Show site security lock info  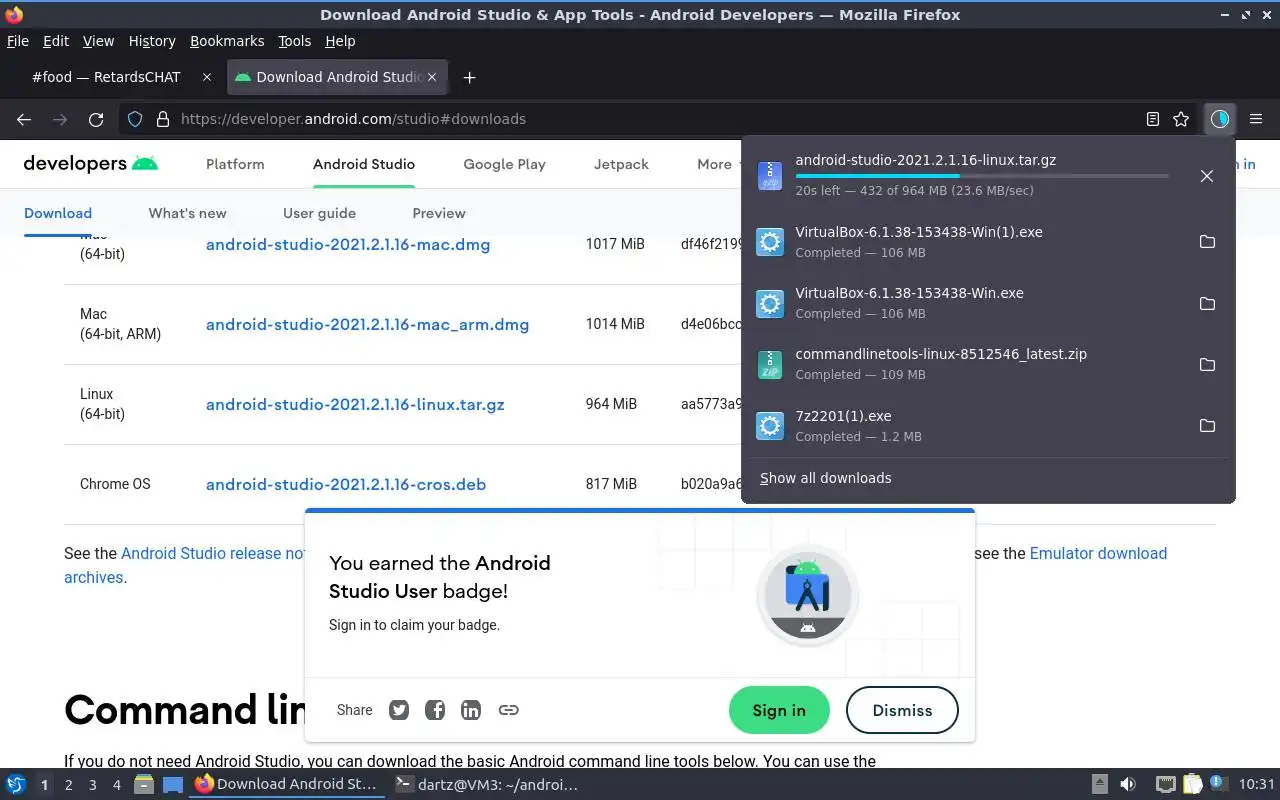click(163, 119)
